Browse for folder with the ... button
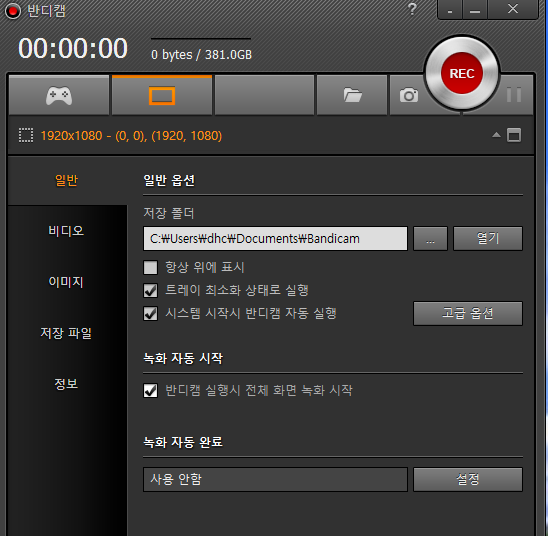 pos(430,239)
